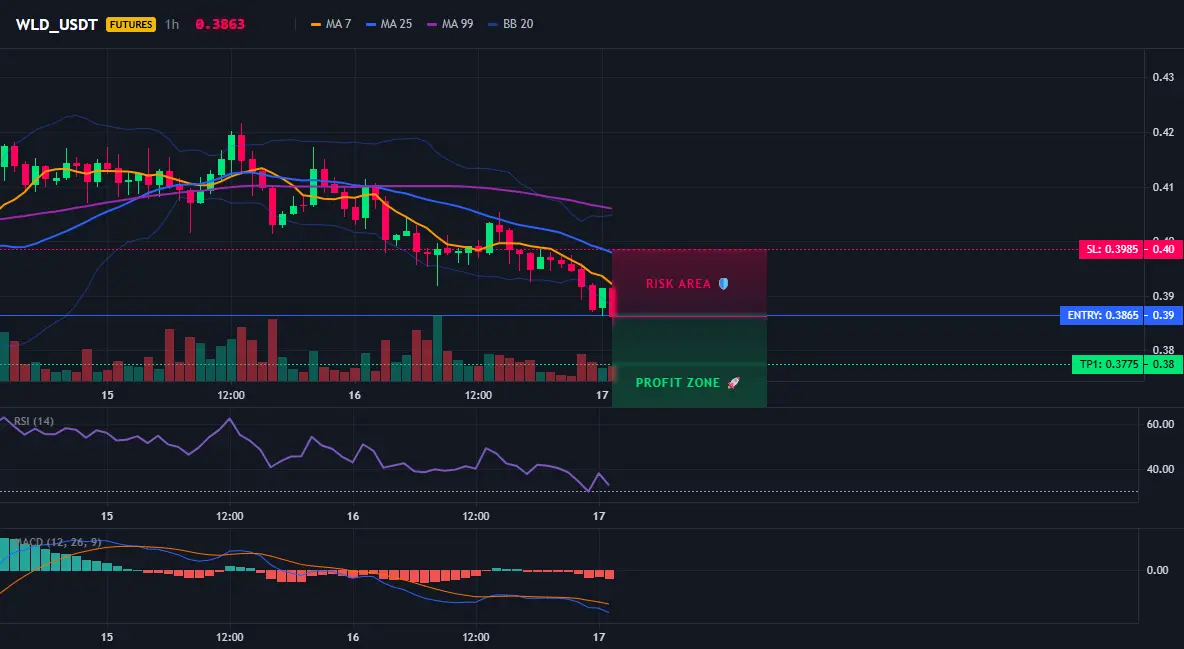This screenshot has height=649, width=1184.
Task: Click the 0.43 price axis value
Action: tap(1163, 77)
